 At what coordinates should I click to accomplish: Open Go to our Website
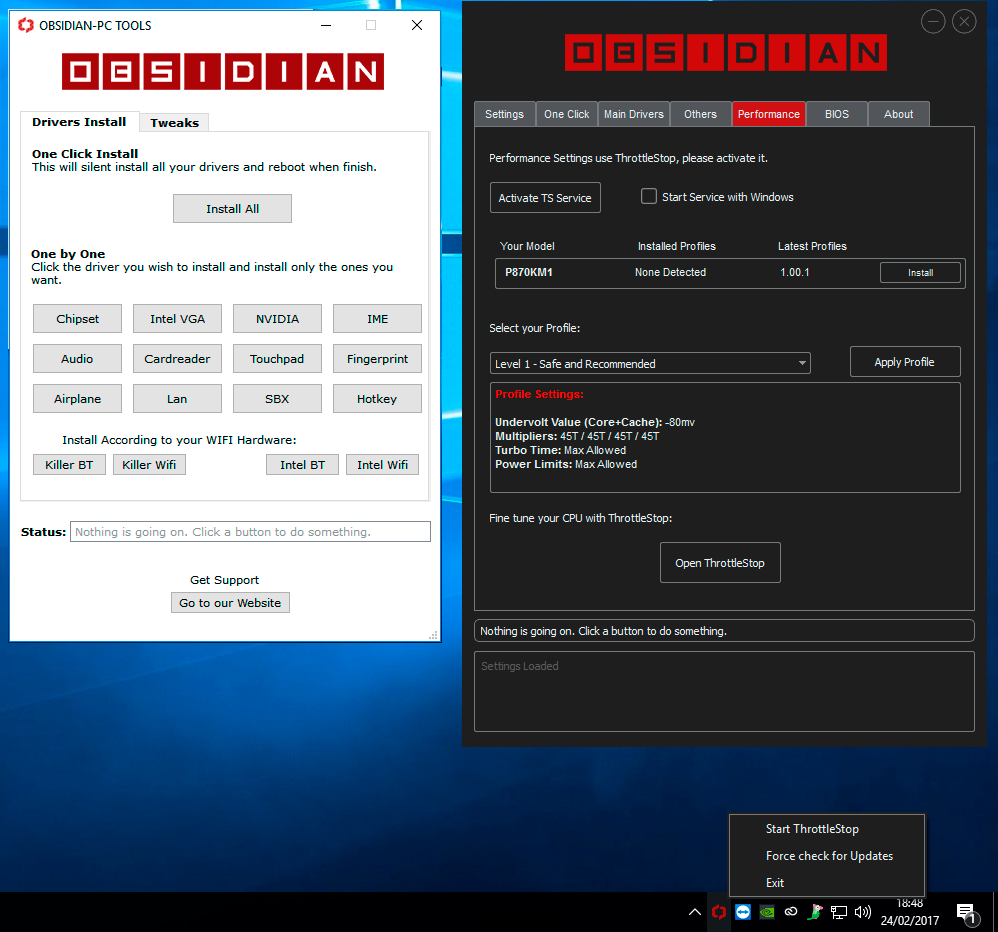(x=230, y=602)
